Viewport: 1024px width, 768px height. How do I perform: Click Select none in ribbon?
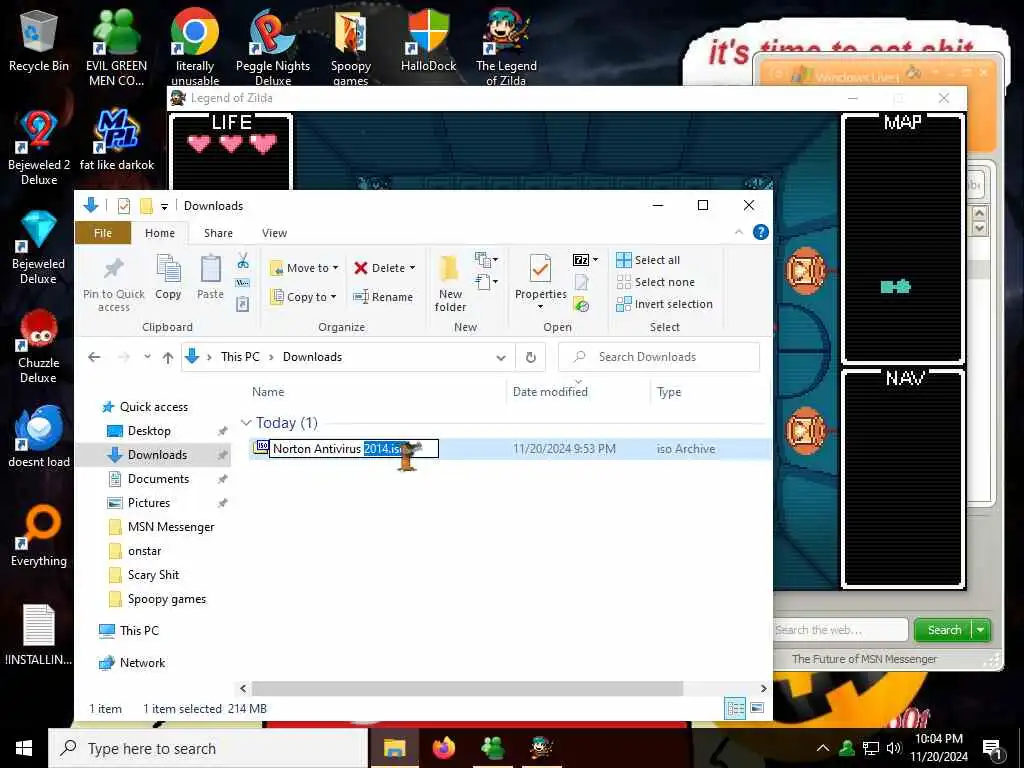pos(656,282)
